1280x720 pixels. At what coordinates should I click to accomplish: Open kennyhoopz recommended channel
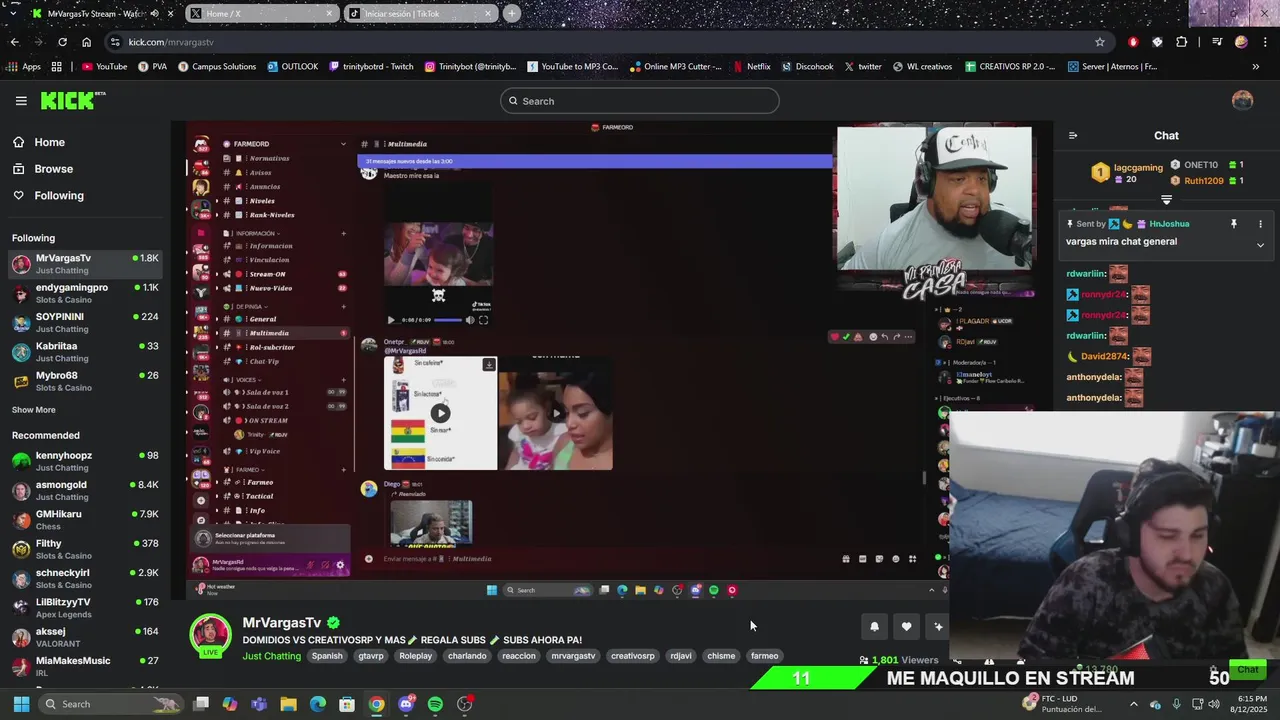pos(85,461)
